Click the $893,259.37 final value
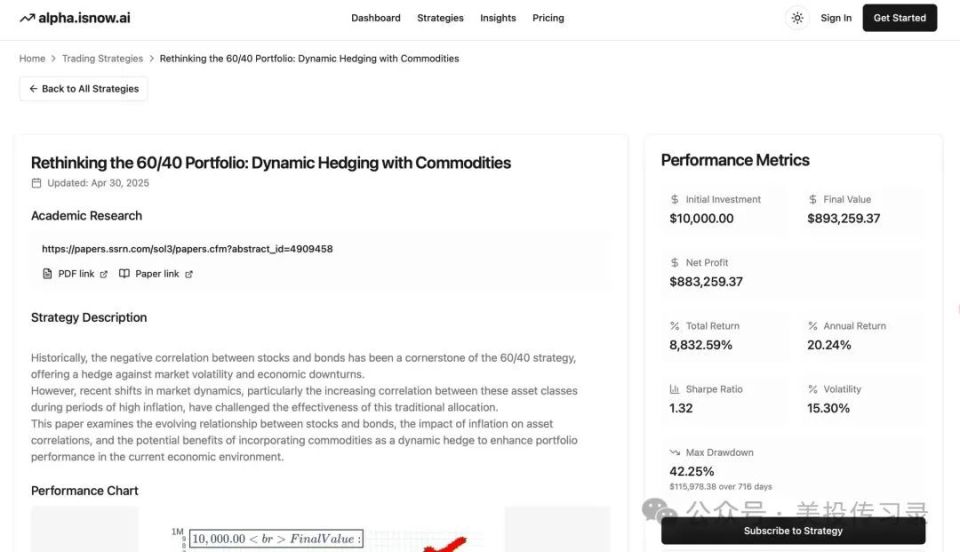960x552 pixels. pos(844,218)
